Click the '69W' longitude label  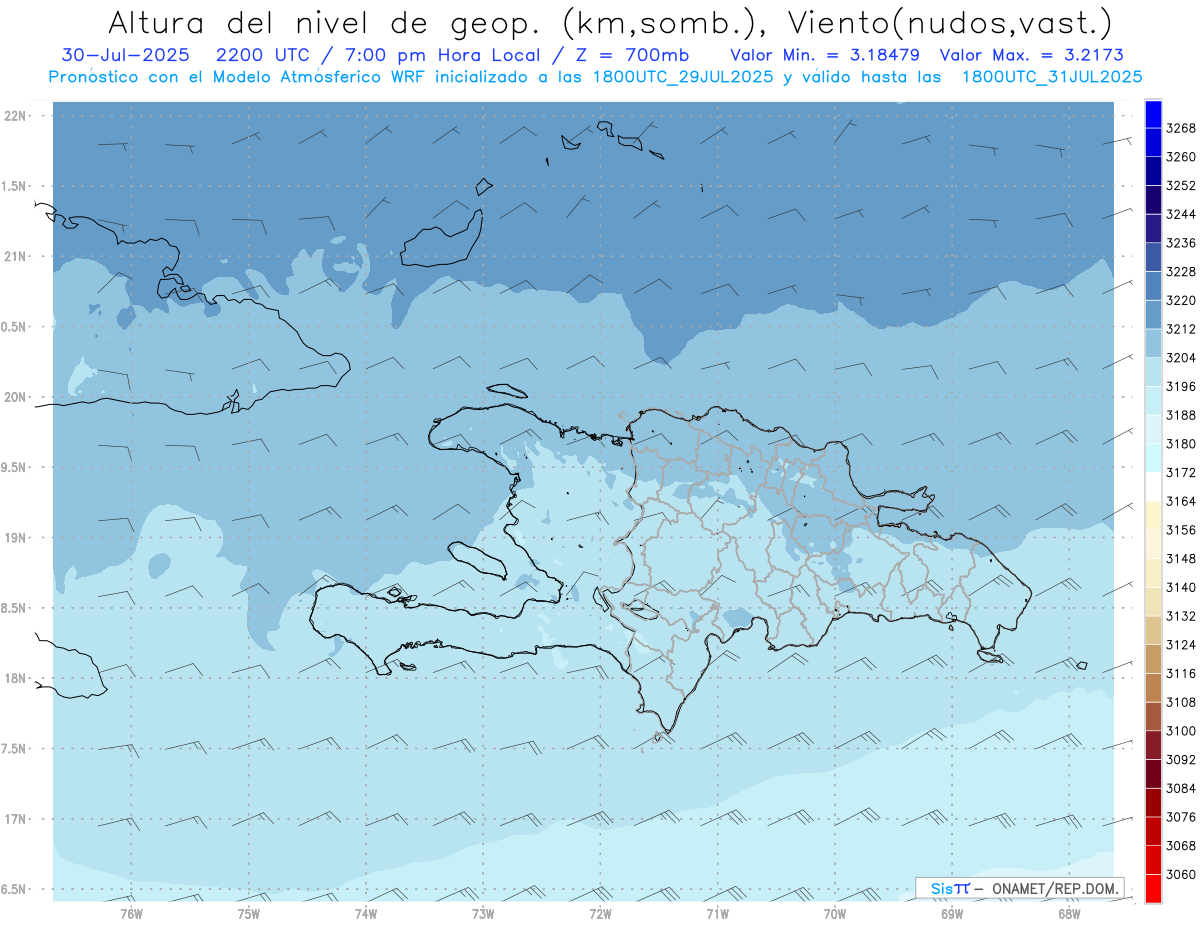click(952, 914)
